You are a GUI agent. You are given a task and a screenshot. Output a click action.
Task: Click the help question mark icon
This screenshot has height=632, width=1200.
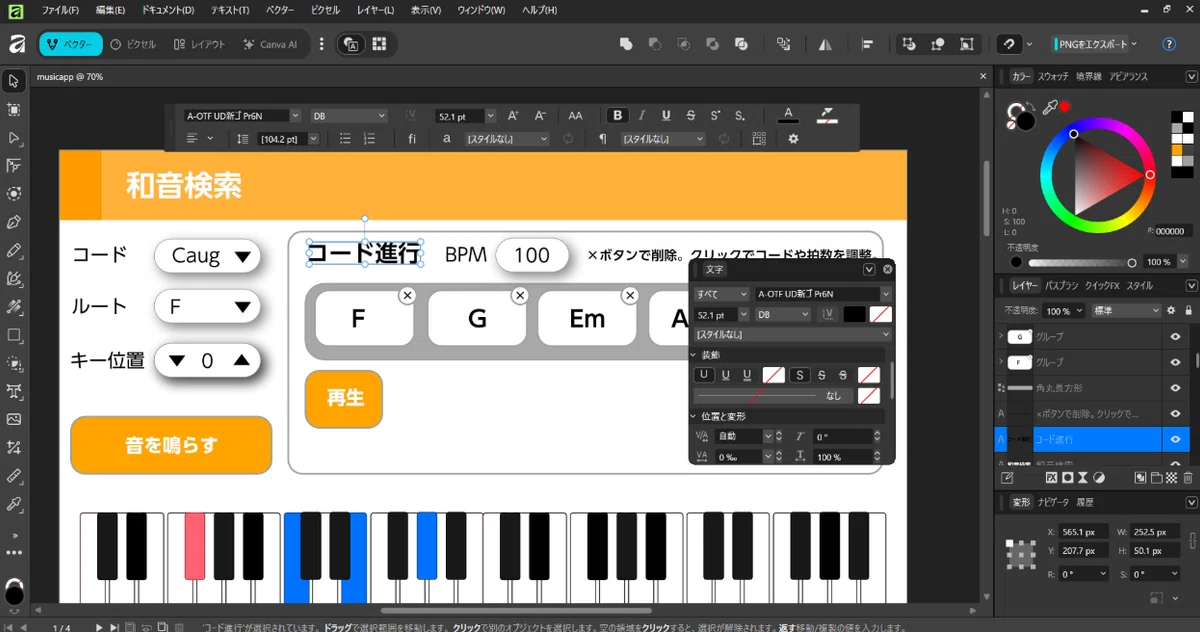coord(1169,44)
